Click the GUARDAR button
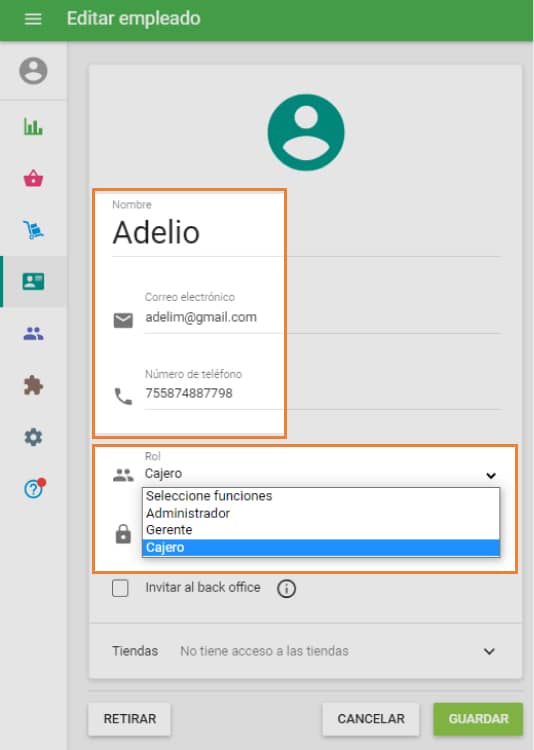Screen dimensions: 534x750 coord(478,719)
